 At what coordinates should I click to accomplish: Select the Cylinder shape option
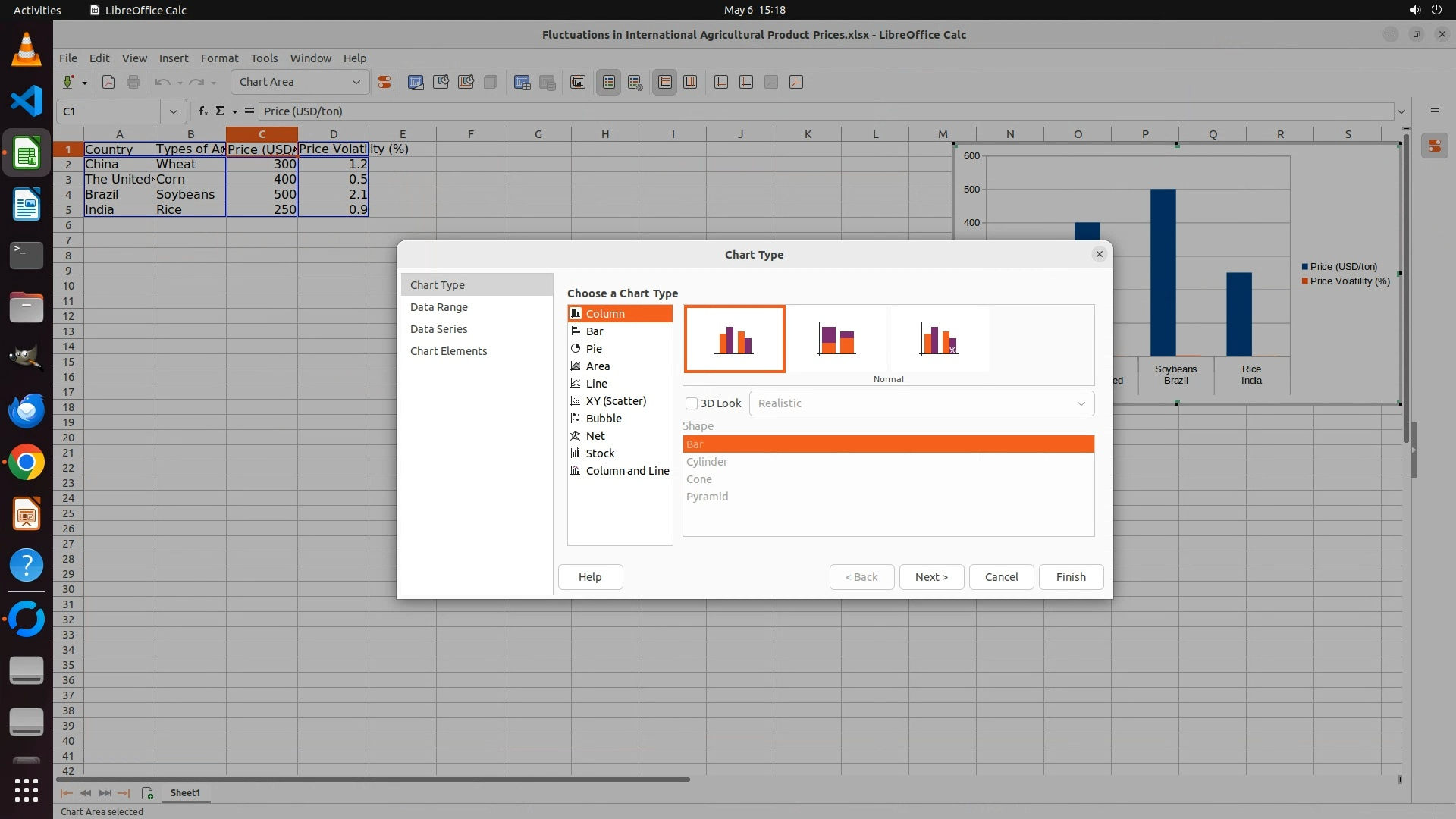tap(706, 462)
